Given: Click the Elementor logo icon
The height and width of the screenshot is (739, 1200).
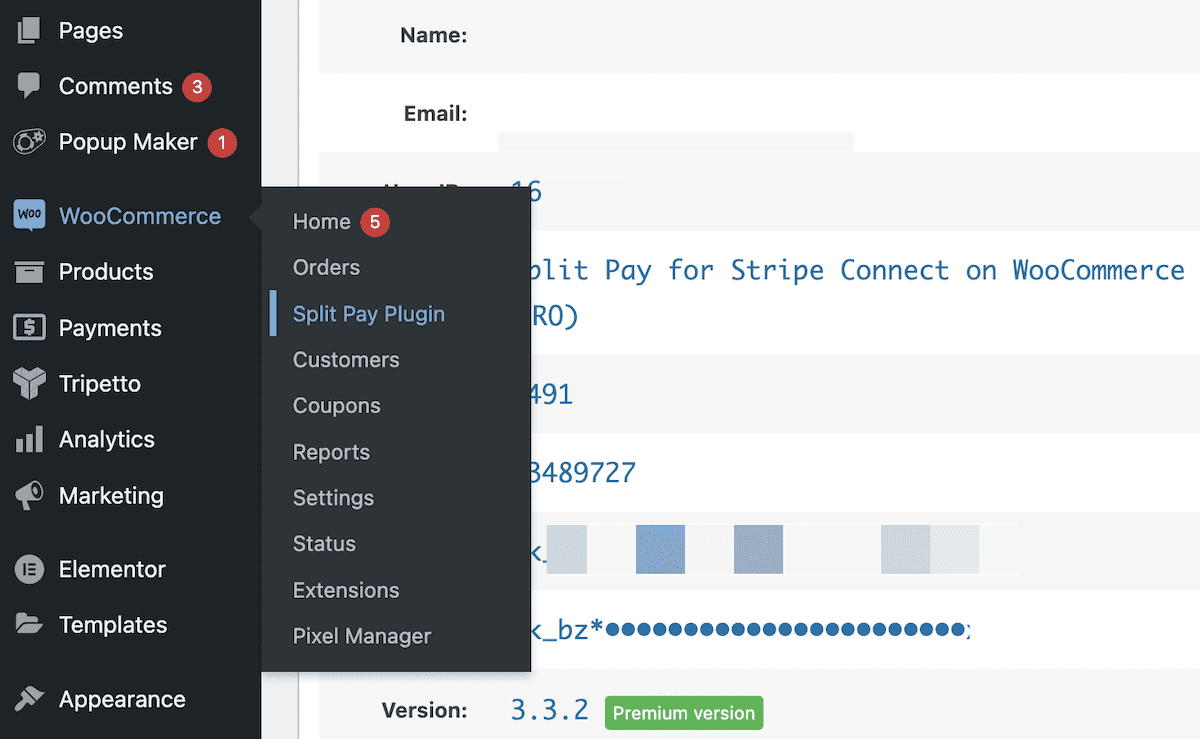Looking at the screenshot, I should pos(29,569).
